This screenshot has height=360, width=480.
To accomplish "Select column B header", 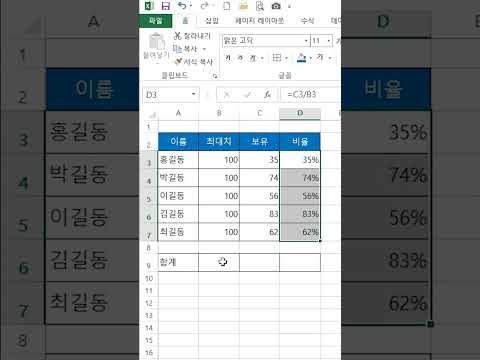I will pos(219,113).
